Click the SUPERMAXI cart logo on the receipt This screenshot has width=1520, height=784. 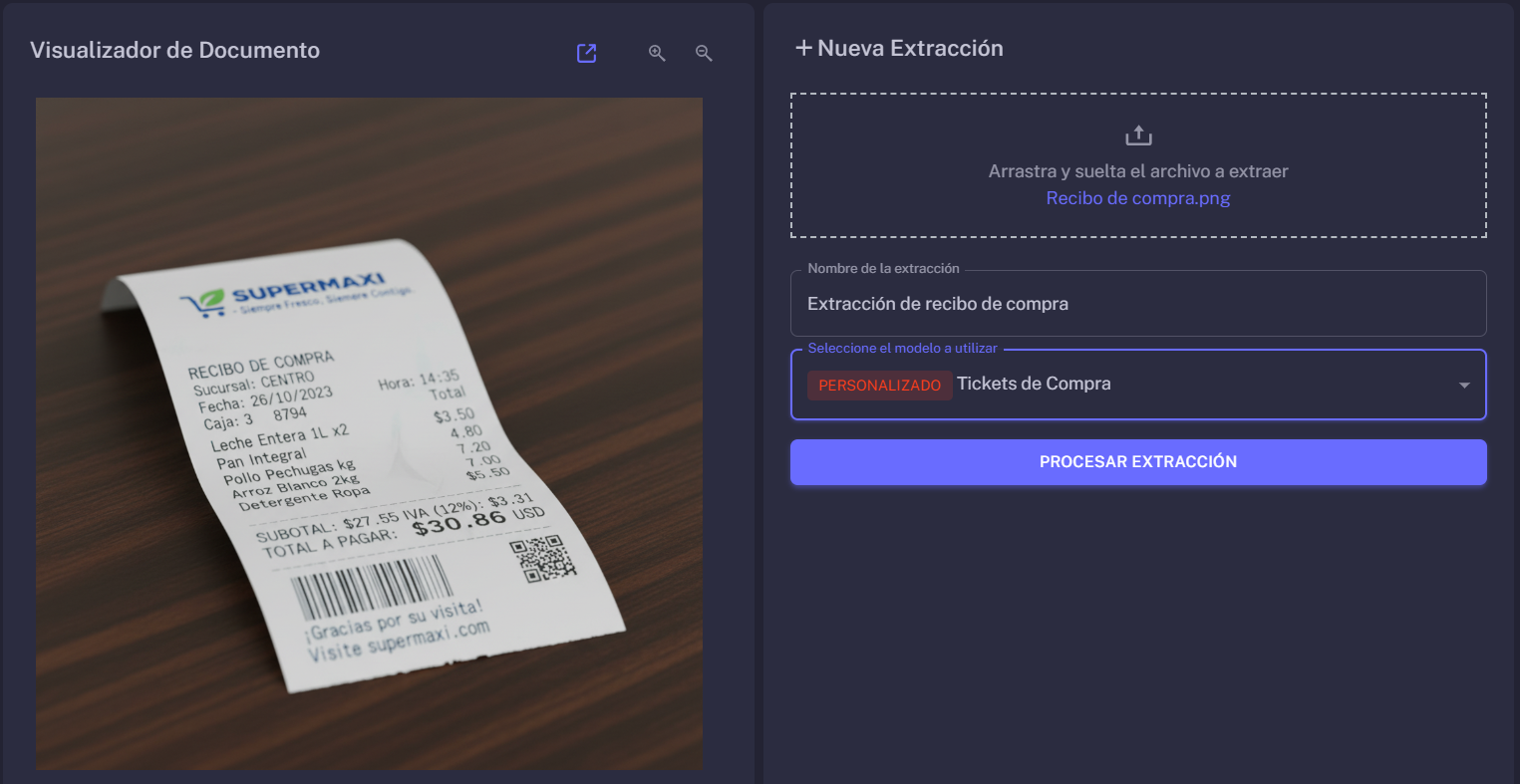tap(202, 303)
